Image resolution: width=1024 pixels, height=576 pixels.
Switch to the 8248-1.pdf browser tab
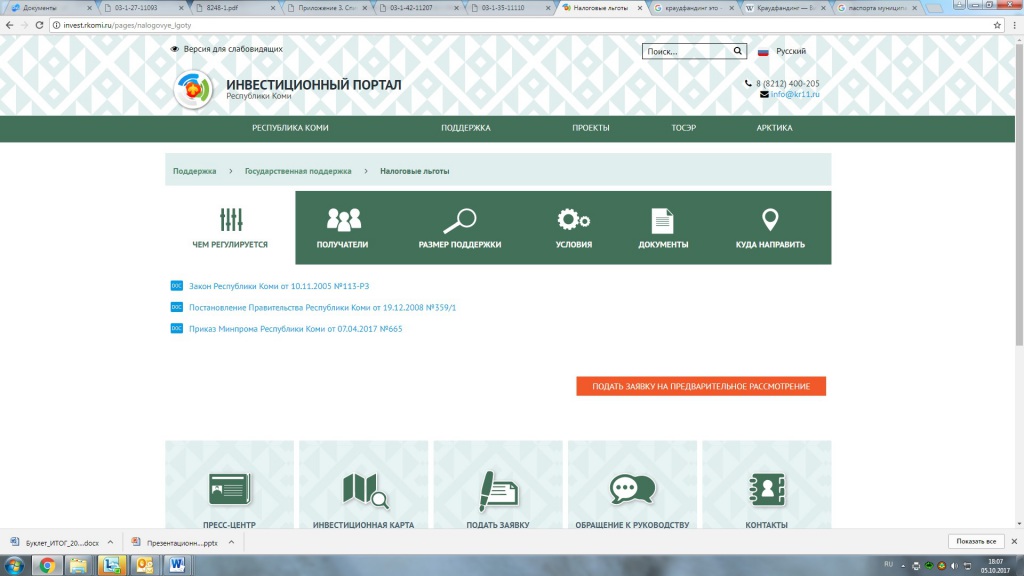pyautogui.click(x=236, y=8)
